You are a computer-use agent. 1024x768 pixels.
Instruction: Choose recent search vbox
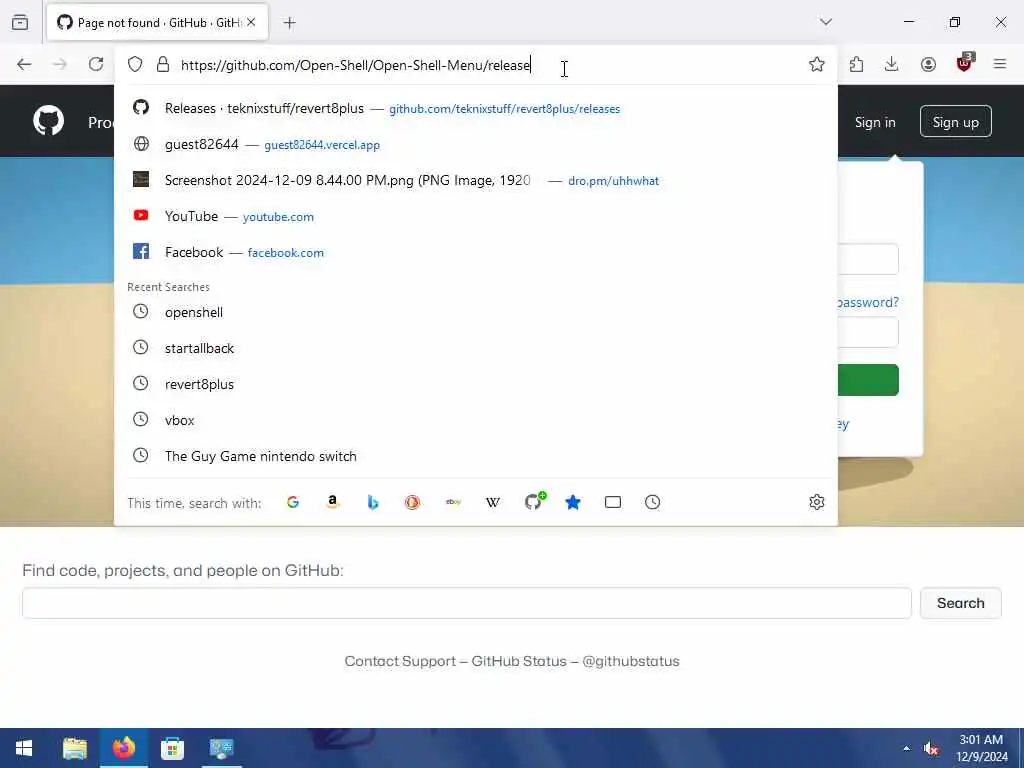click(475, 420)
